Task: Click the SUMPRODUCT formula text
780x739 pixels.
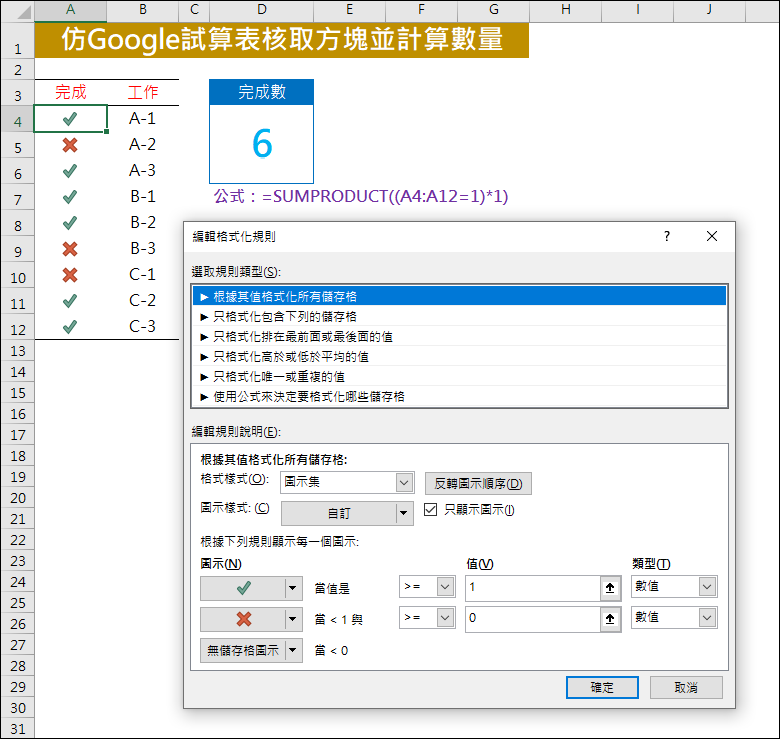Action: 361,196
